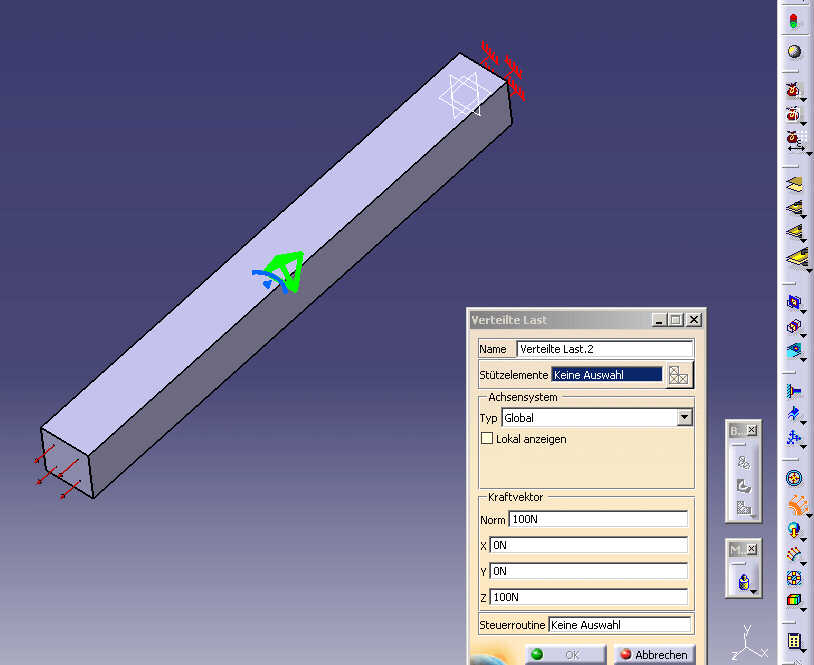Click the XYZ compass in viewport corner

click(x=748, y=642)
